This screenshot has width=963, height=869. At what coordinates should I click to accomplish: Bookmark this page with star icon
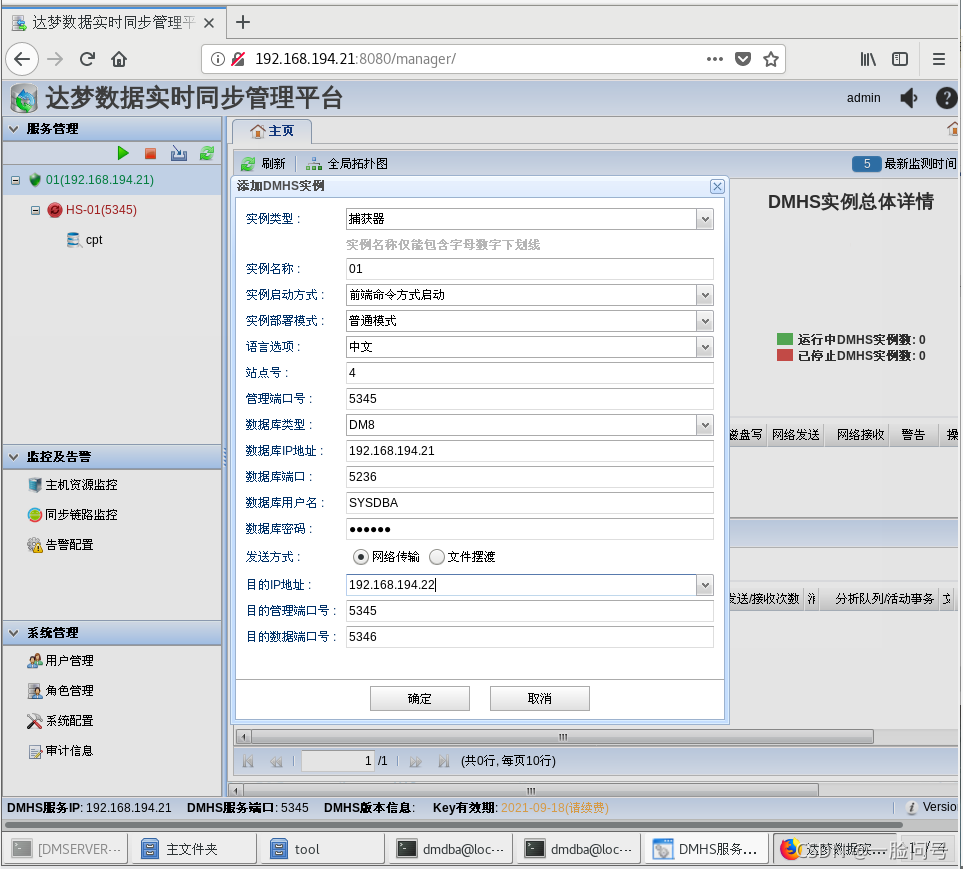click(x=771, y=59)
